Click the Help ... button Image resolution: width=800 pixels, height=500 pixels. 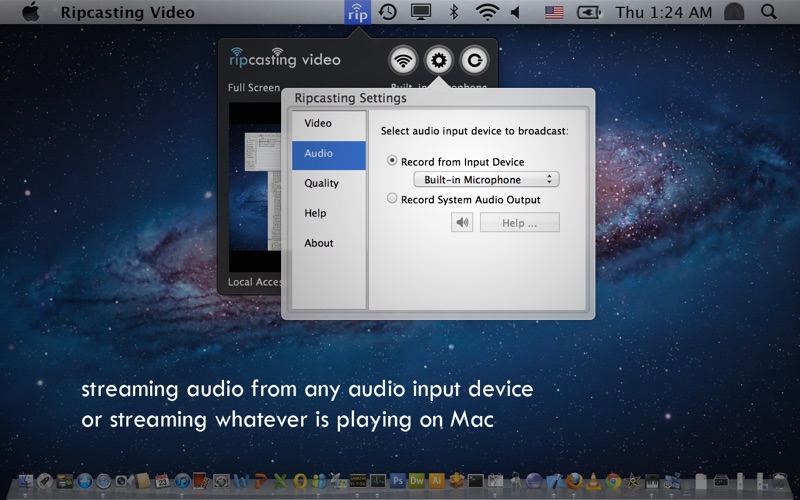519,223
